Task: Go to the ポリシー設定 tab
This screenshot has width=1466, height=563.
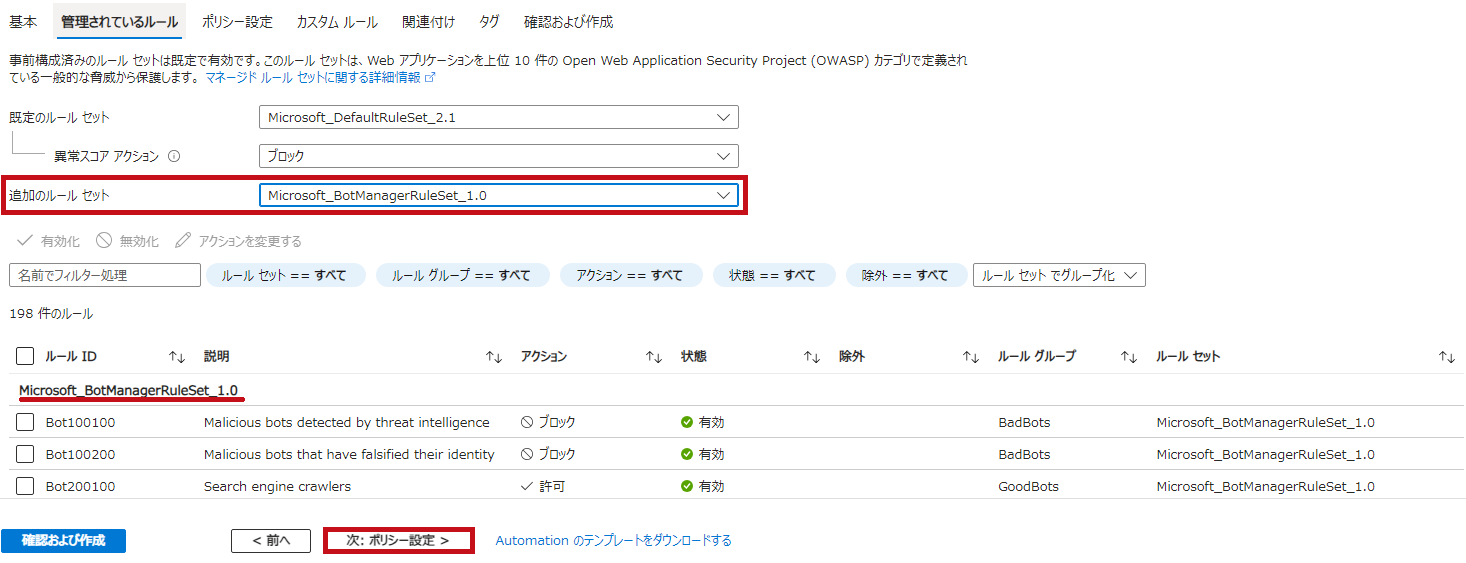Action: [x=237, y=22]
